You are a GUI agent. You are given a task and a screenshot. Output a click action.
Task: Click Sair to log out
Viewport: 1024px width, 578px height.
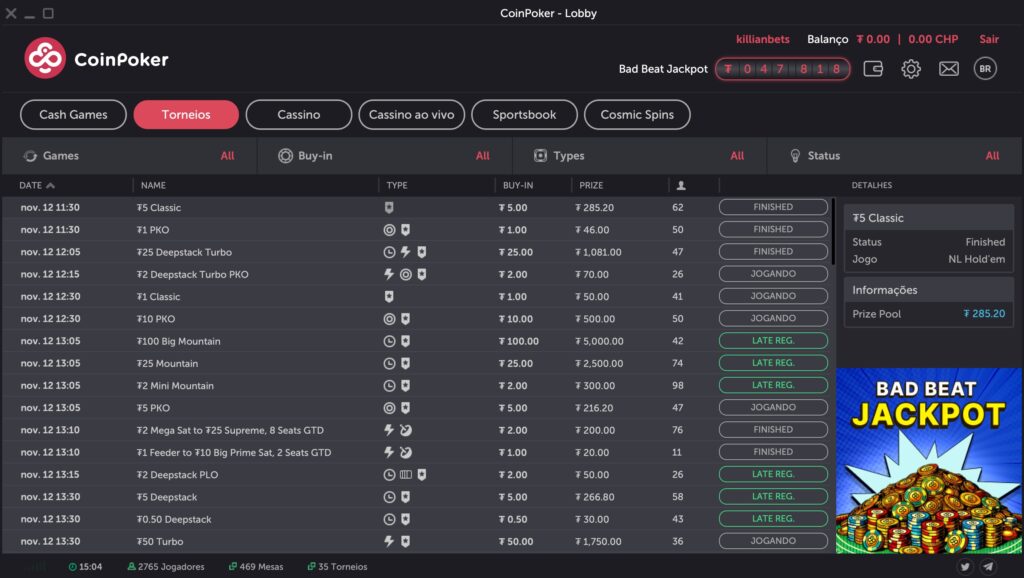[x=989, y=39]
